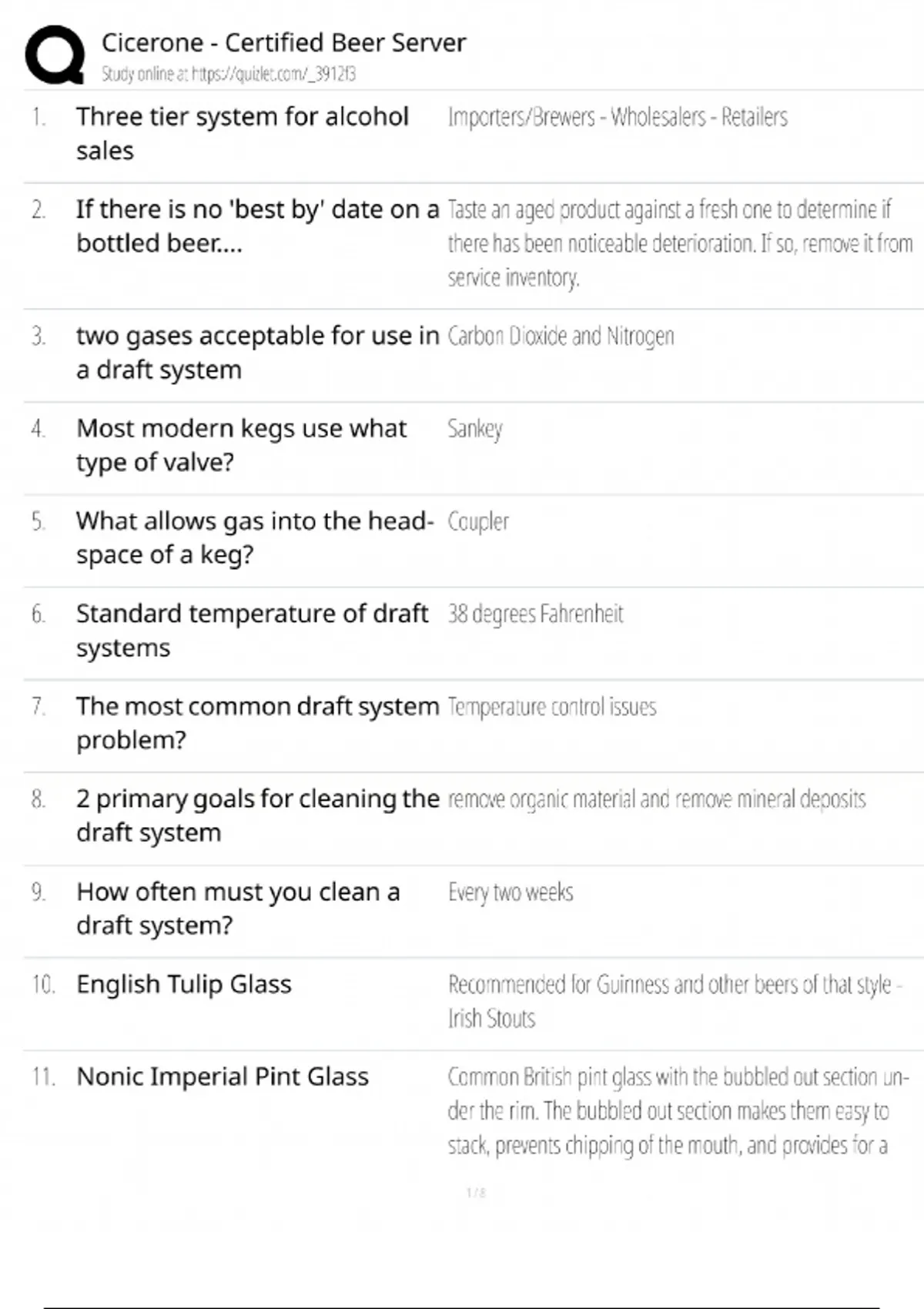Click the Quizlet Q logo icon
This screenshot has width=924, height=1309.
(x=55, y=54)
